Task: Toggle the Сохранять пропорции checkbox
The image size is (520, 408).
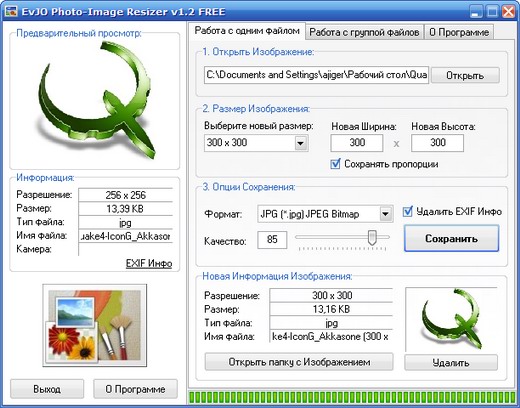Action: tap(335, 164)
